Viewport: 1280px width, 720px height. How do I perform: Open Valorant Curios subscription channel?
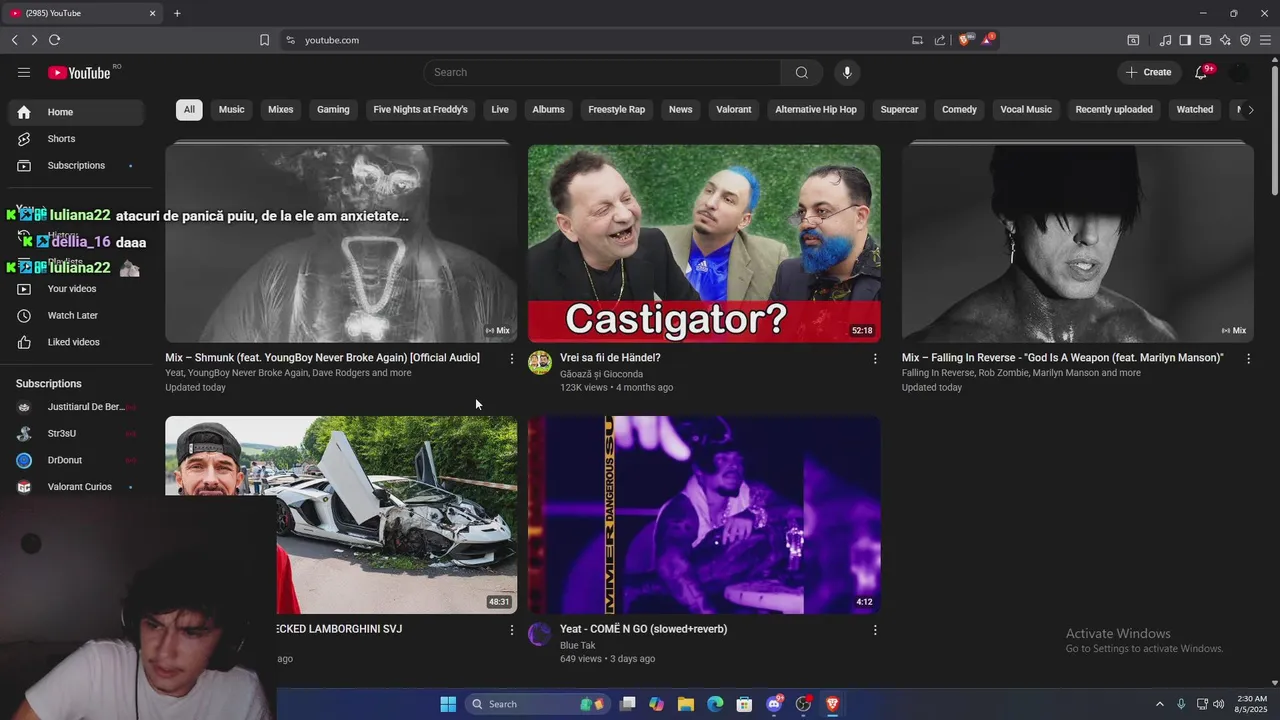[76, 487]
